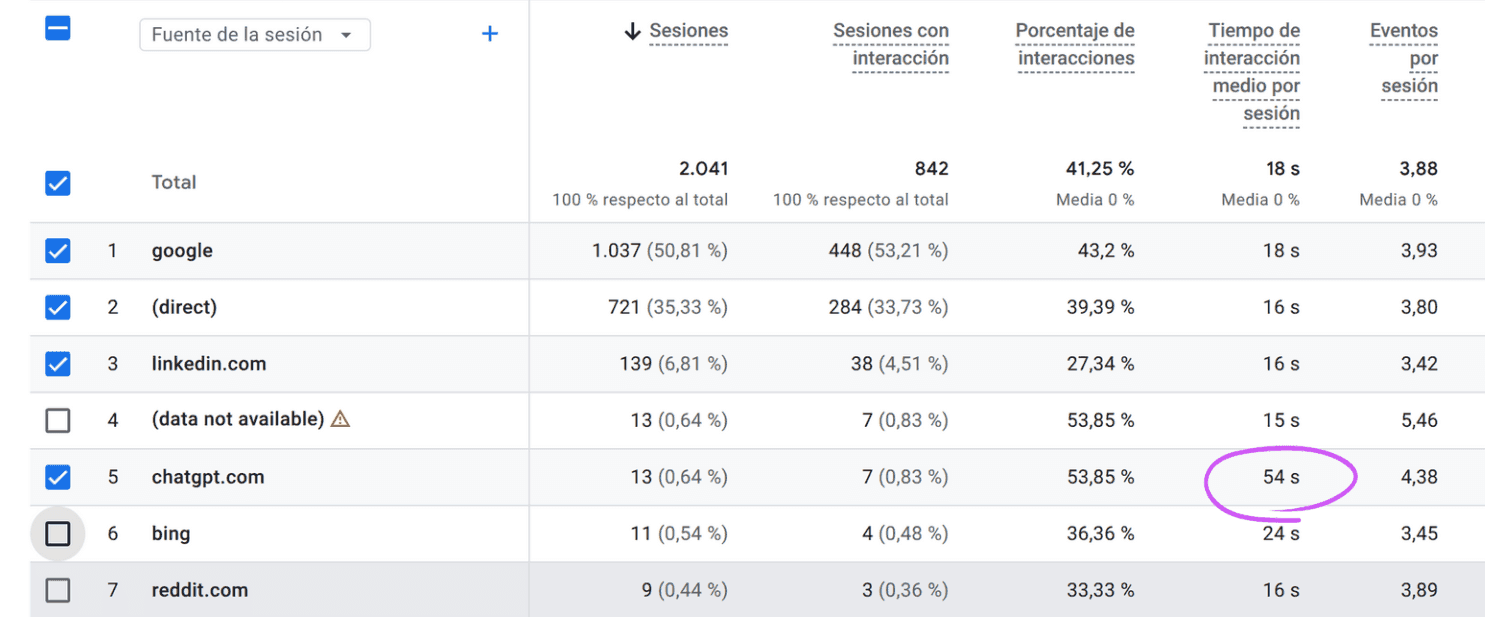
Task: Select the google source row label
Action: (x=182, y=250)
